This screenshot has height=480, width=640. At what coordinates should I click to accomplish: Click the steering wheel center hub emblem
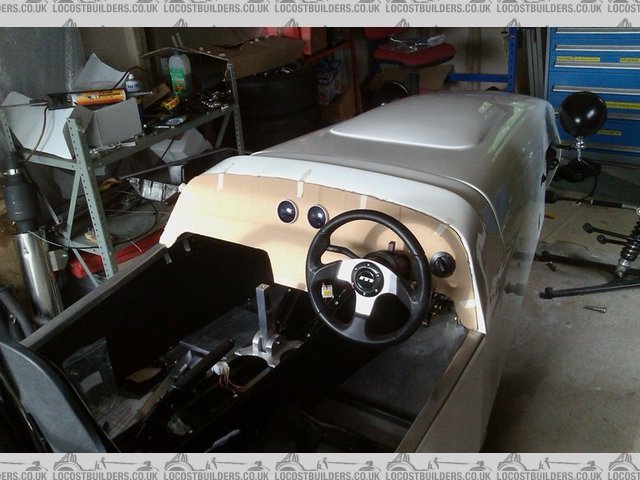pyautogui.click(x=367, y=277)
